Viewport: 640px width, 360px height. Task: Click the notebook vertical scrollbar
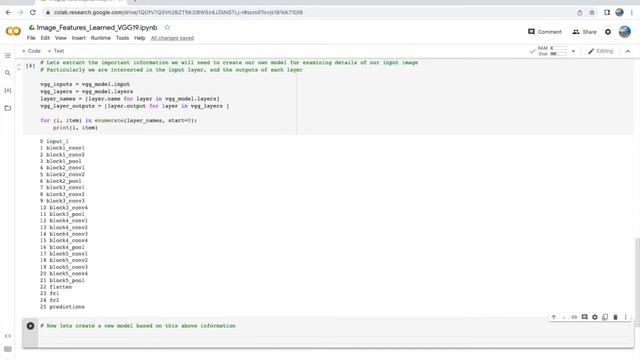[637, 282]
